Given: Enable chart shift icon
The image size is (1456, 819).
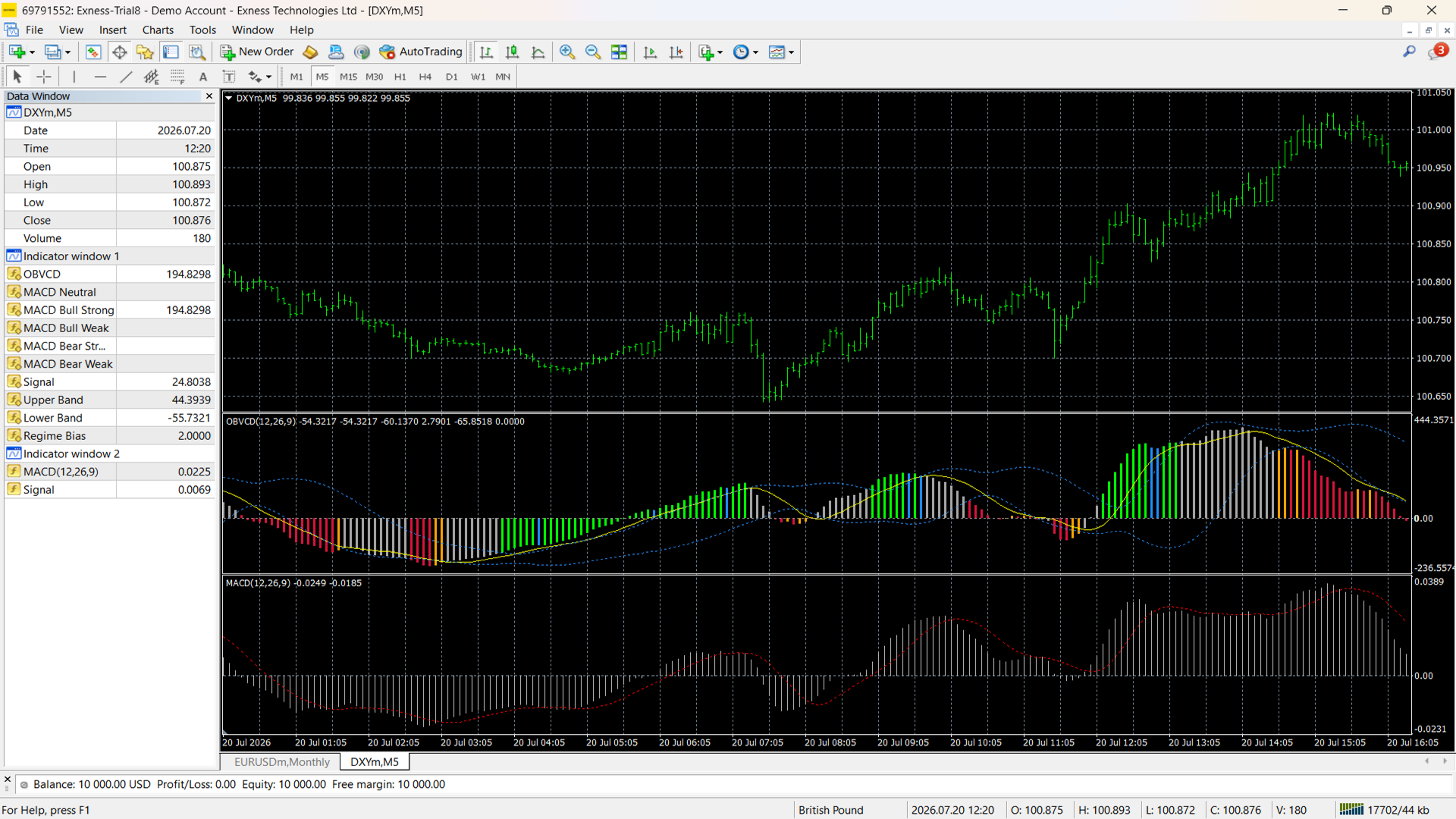Looking at the screenshot, I should tap(676, 52).
